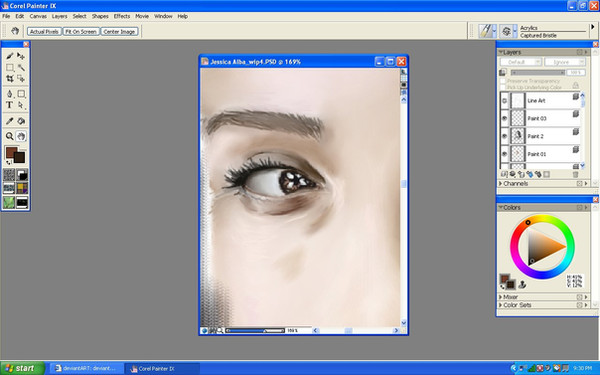This screenshot has width=600, height=375.
Task: Select the Text tool
Action: [10, 105]
